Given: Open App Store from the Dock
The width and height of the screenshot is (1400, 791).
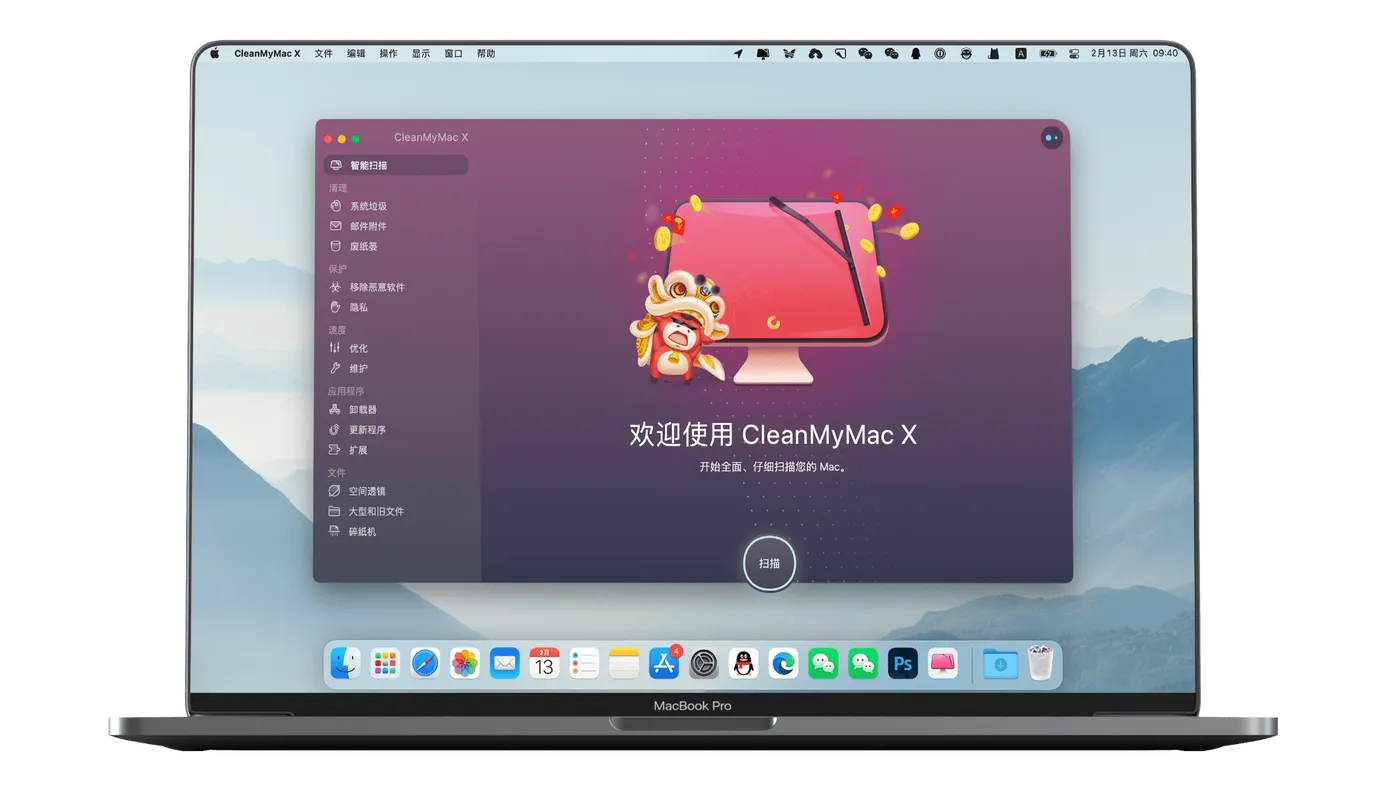Looking at the screenshot, I should click(x=664, y=662).
